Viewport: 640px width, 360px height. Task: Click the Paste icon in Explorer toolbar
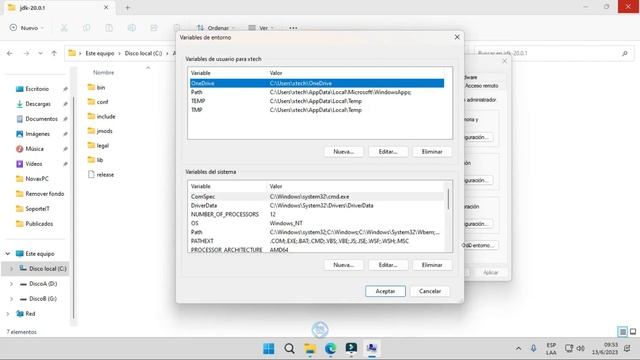coord(109,28)
